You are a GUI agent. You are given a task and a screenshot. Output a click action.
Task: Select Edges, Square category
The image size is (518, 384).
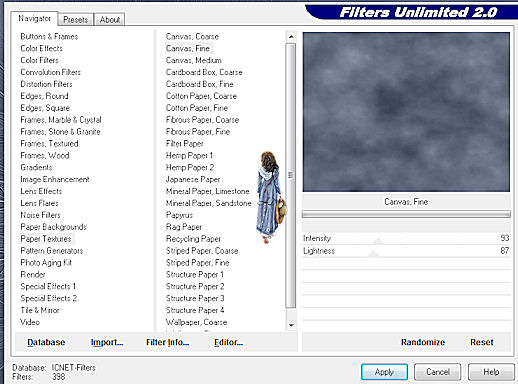(x=45, y=108)
